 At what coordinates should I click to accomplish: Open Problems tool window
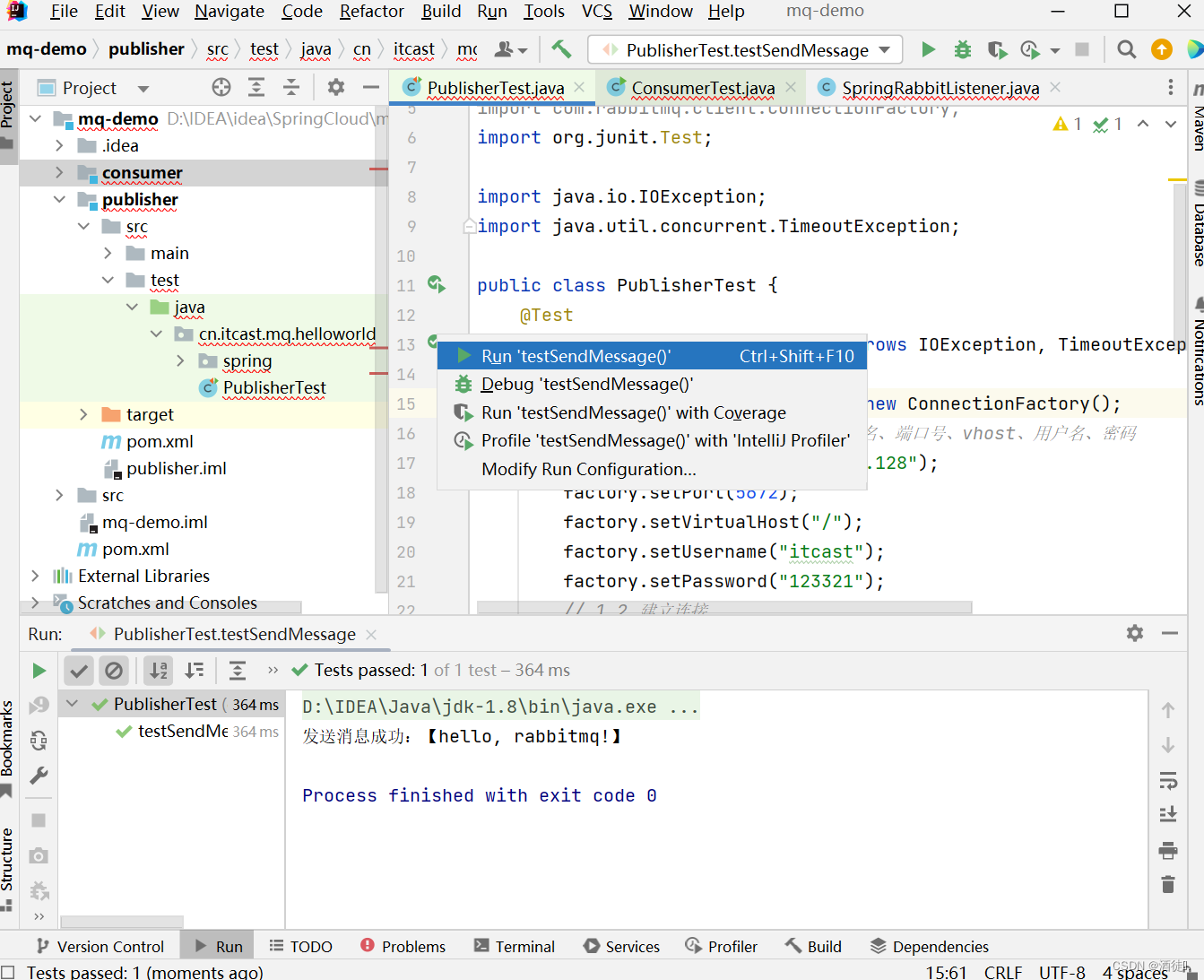pyautogui.click(x=403, y=946)
